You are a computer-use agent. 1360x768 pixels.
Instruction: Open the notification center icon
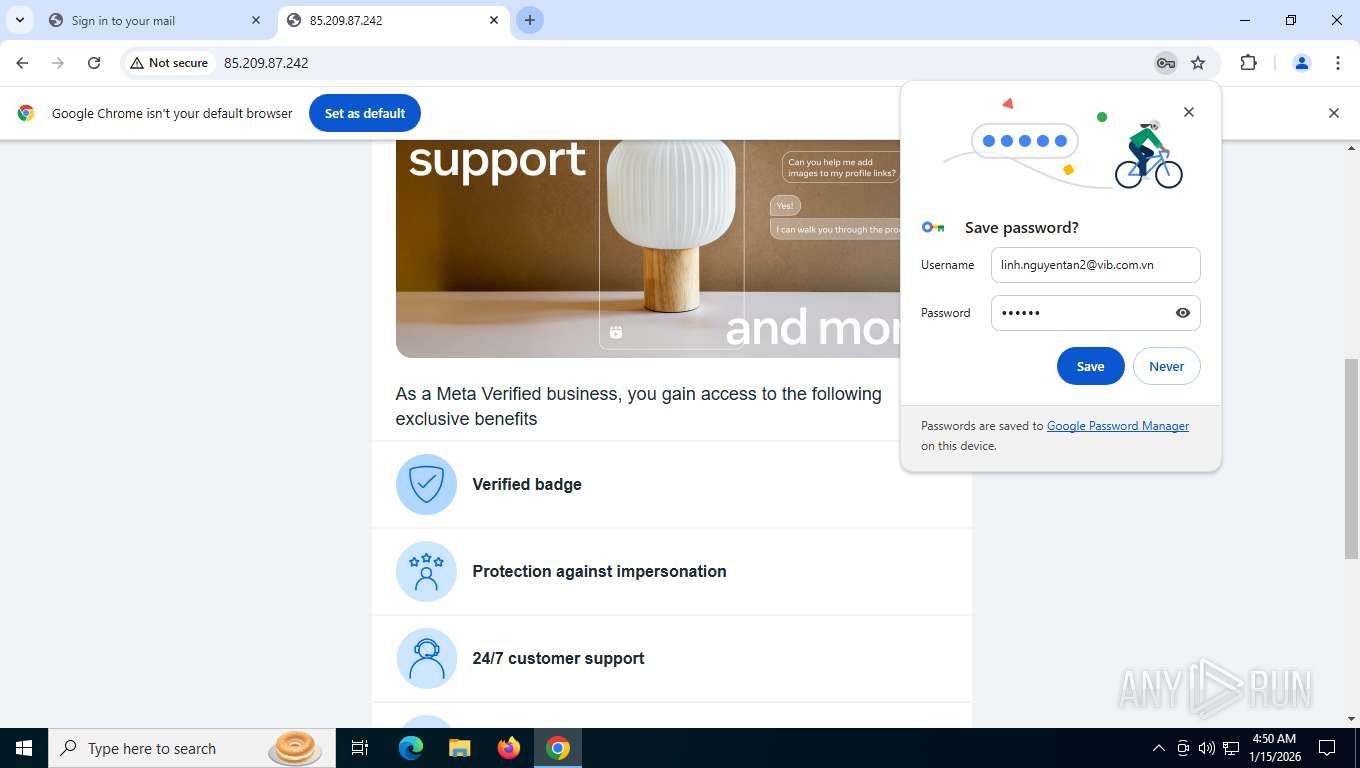point(1328,748)
